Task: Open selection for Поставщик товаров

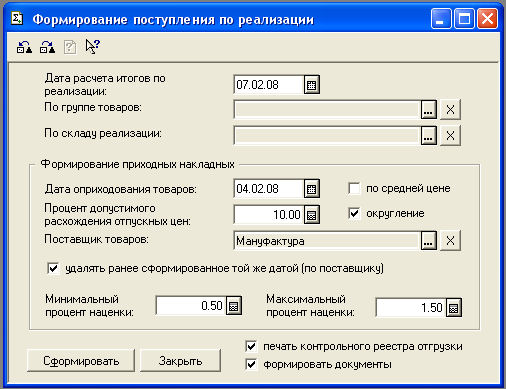Action: coord(428,240)
